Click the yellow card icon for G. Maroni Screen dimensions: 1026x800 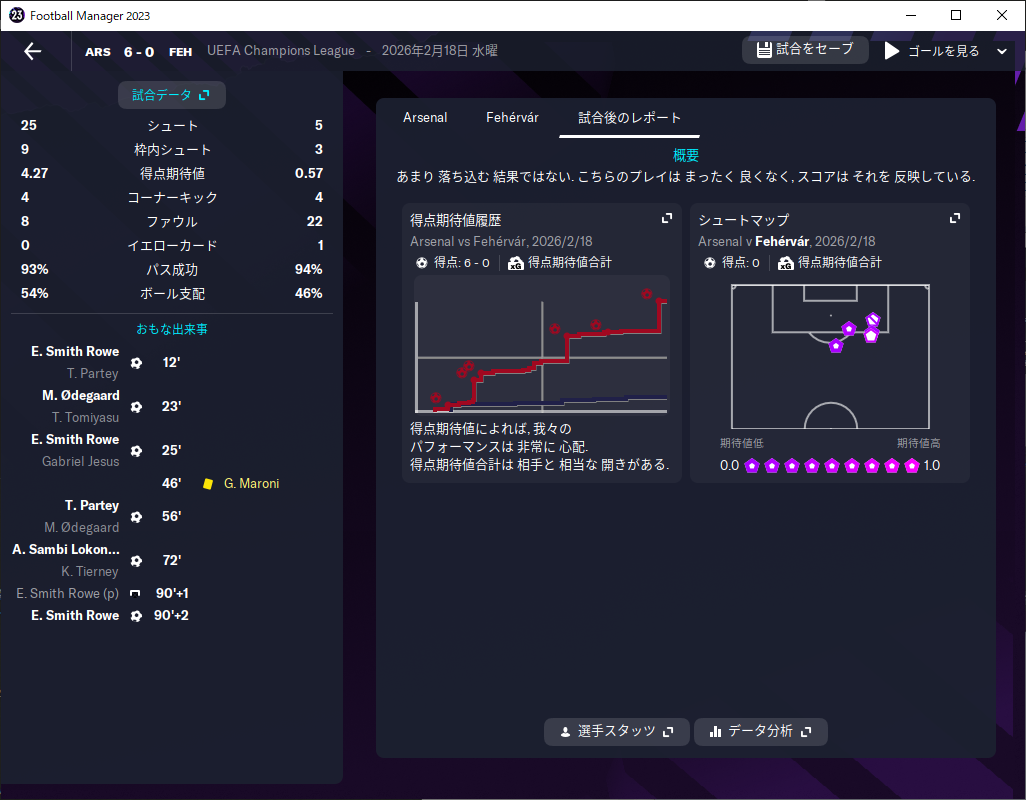[208, 484]
